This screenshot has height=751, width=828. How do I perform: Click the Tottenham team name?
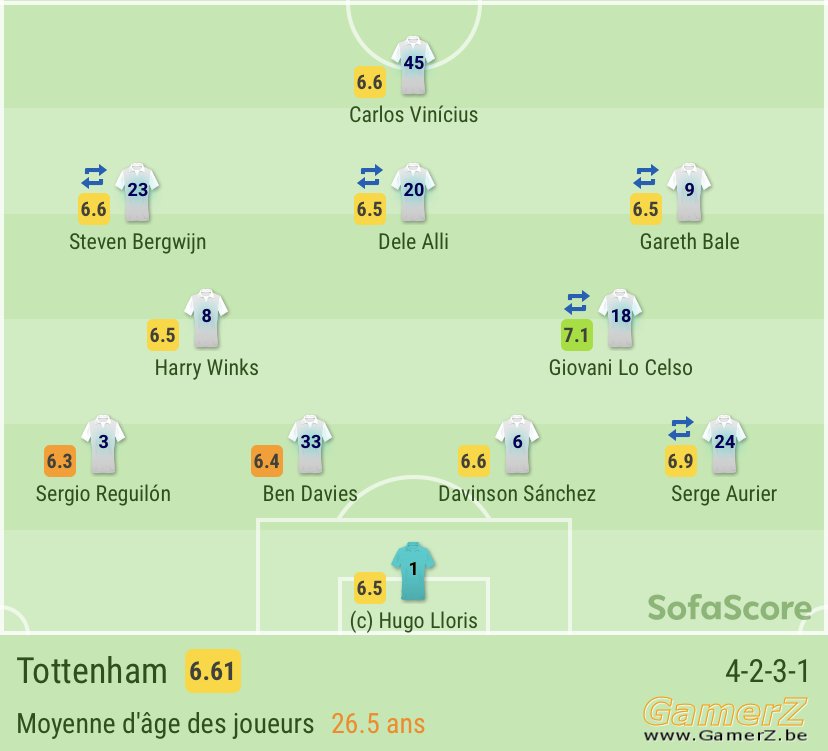click(92, 671)
